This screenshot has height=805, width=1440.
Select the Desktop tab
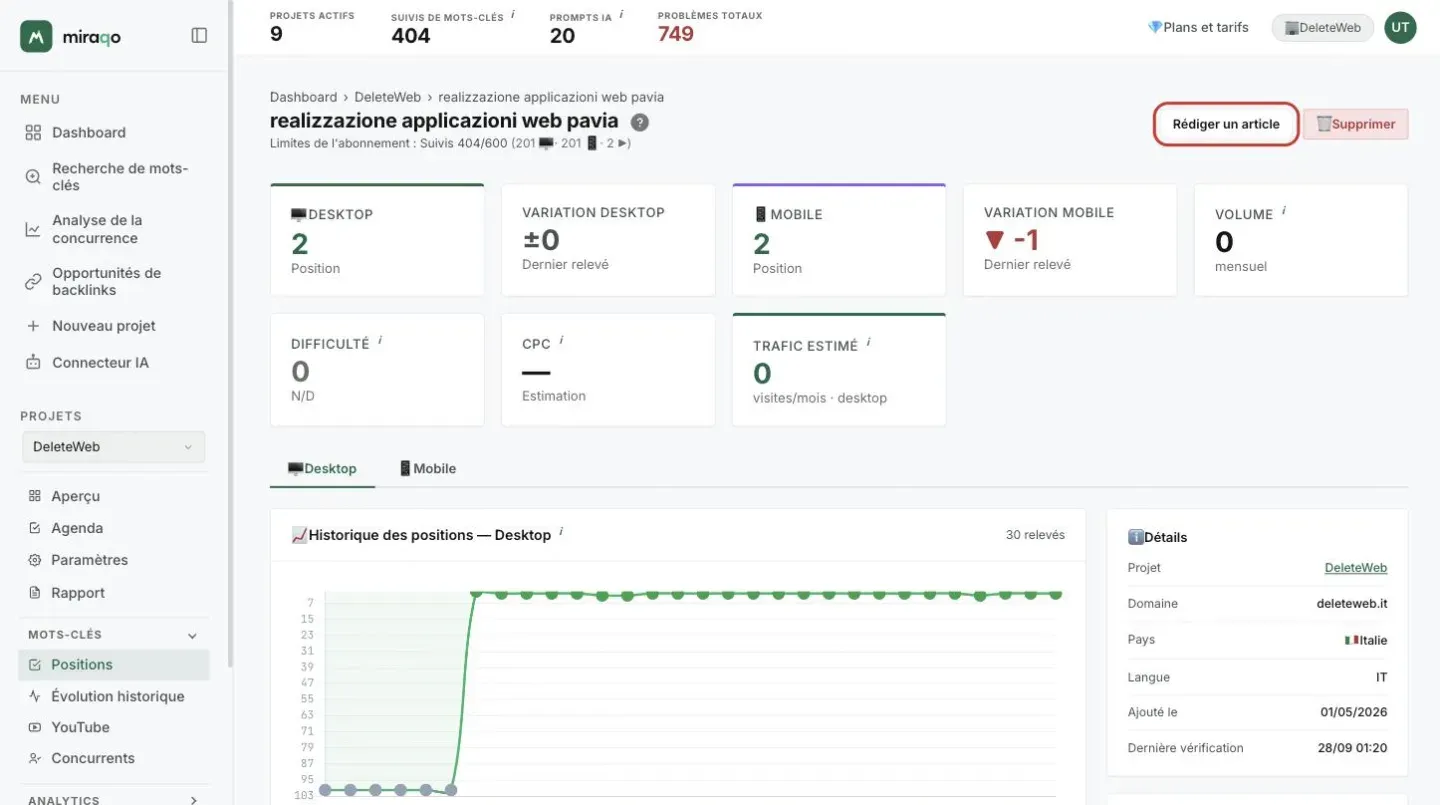tap(322, 468)
